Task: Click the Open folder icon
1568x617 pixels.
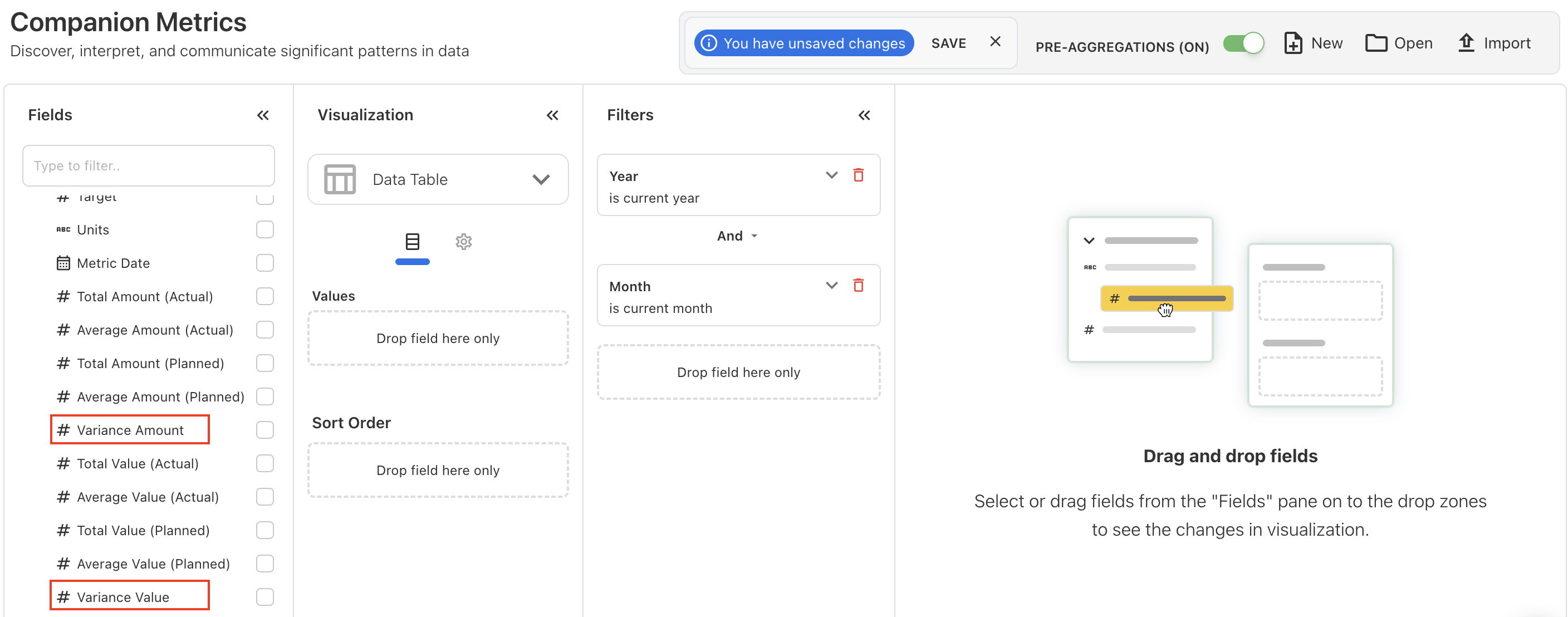Action: tap(1376, 43)
